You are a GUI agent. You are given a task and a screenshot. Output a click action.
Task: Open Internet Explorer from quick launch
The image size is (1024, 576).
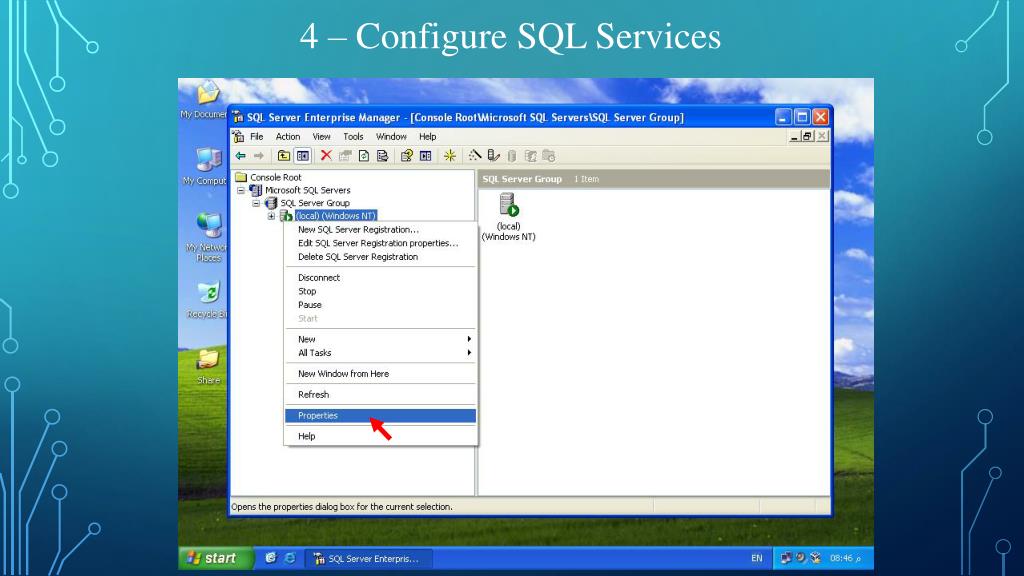(x=290, y=558)
